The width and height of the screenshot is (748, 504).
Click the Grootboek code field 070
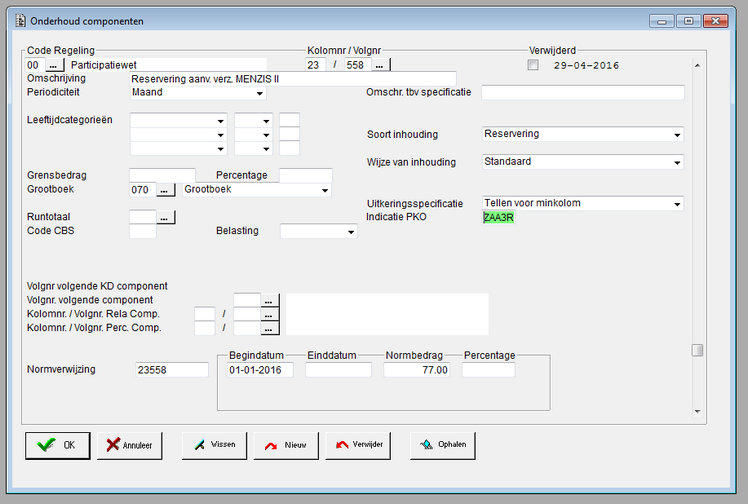pyautogui.click(x=142, y=190)
